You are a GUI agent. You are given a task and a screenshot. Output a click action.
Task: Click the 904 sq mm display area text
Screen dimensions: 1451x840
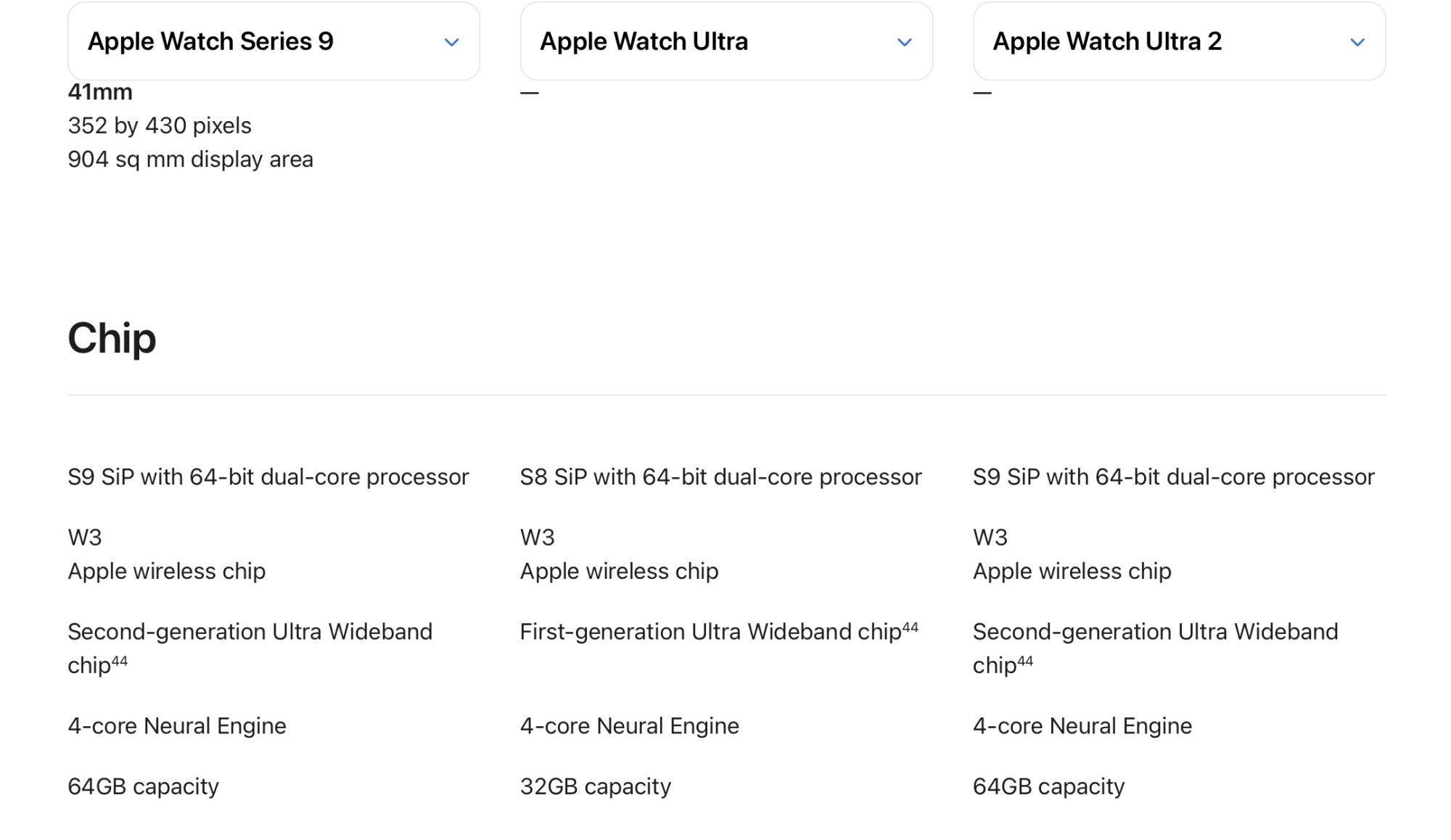pyautogui.click(x=190, y=160)
